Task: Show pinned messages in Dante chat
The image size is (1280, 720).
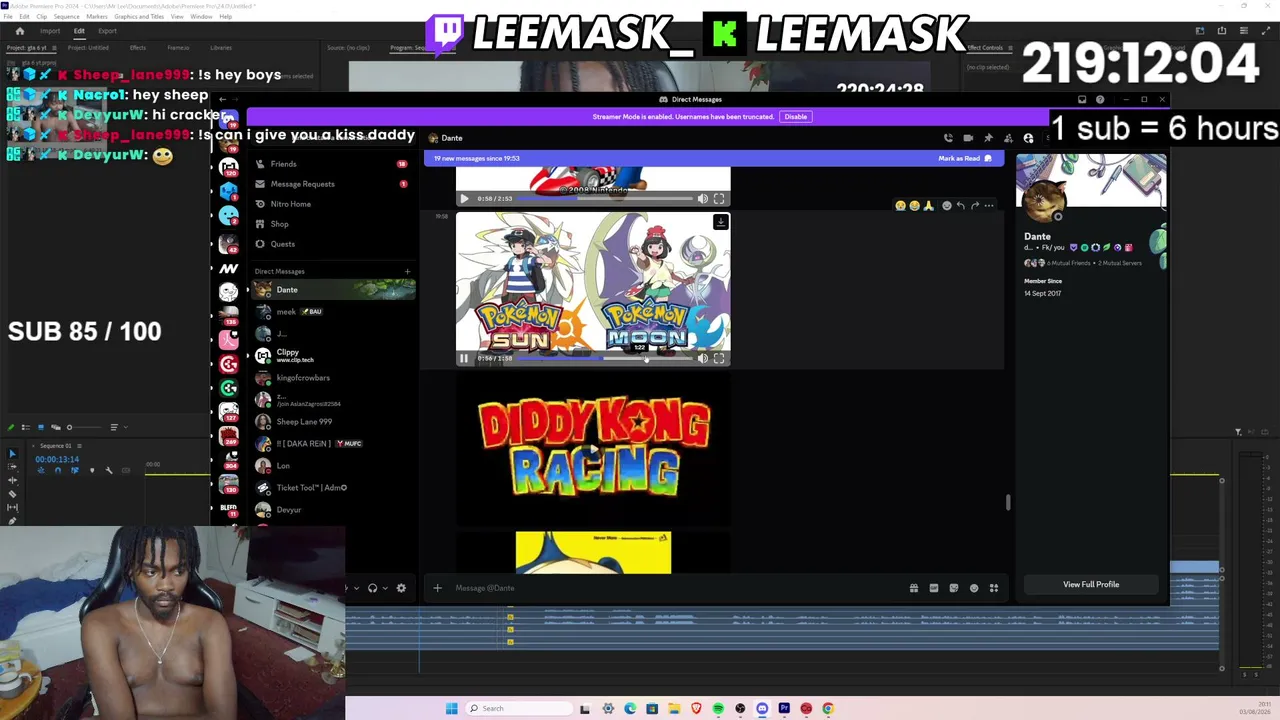Action: pos(988,138)
